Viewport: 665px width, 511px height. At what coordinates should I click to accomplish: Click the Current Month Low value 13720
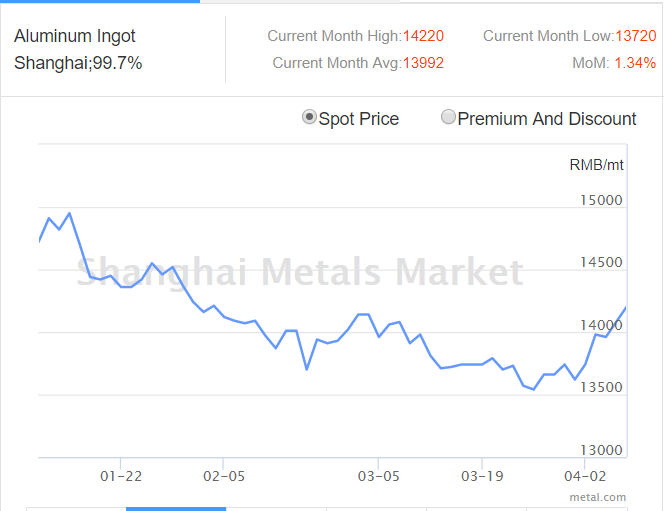tap(636, 36)
